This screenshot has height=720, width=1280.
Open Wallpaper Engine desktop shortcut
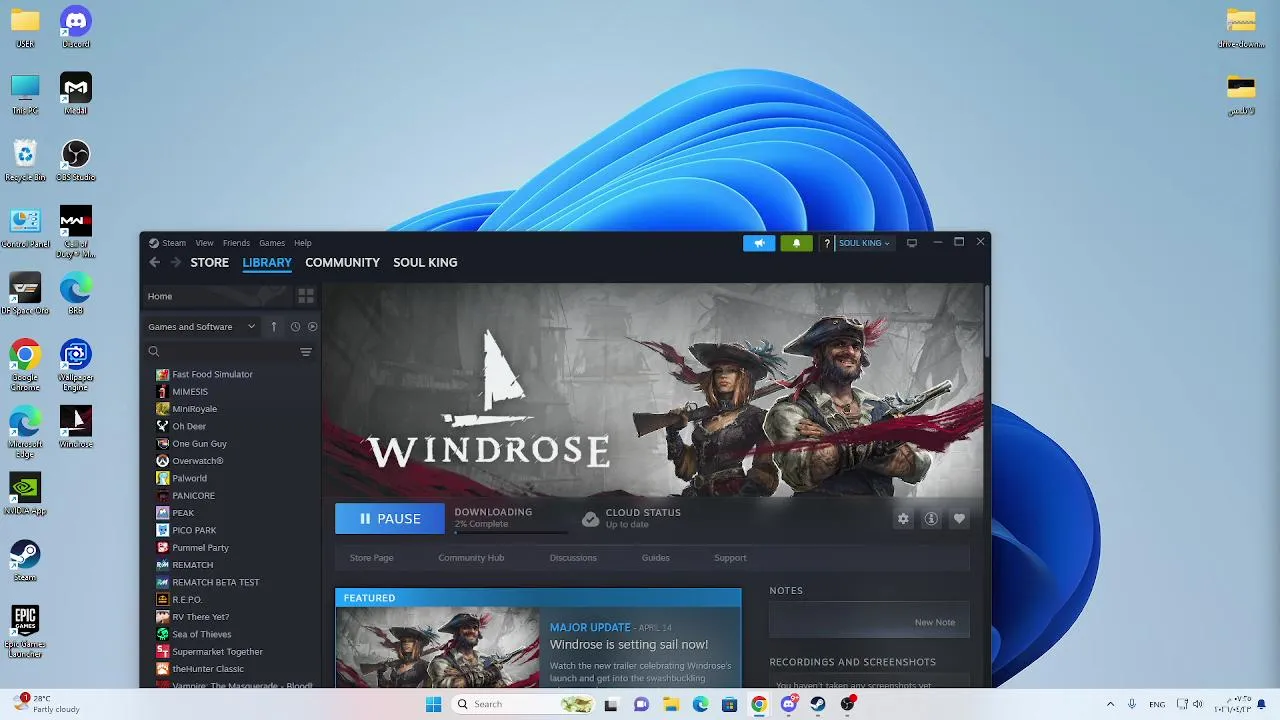click(x=76, y=365)
